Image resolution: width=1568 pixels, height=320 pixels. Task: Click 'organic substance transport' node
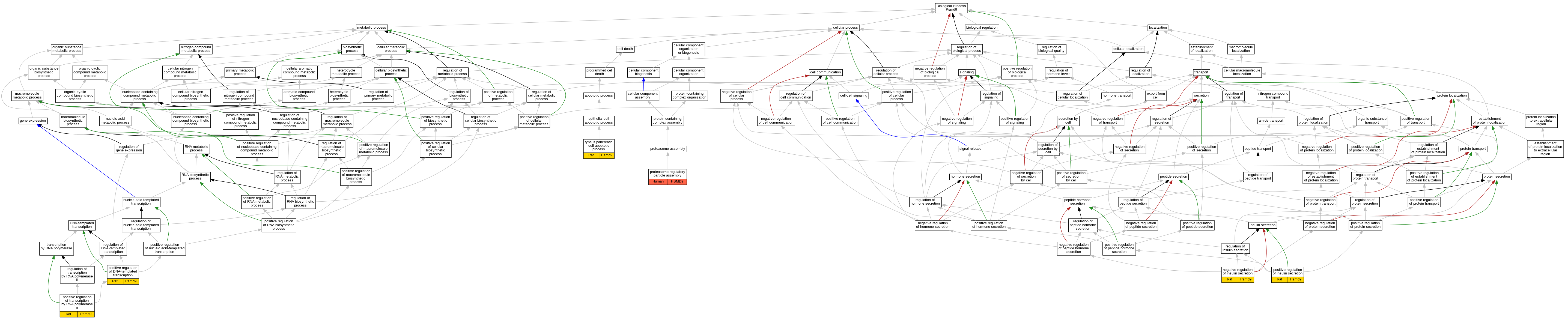(x=1372, y=121)
